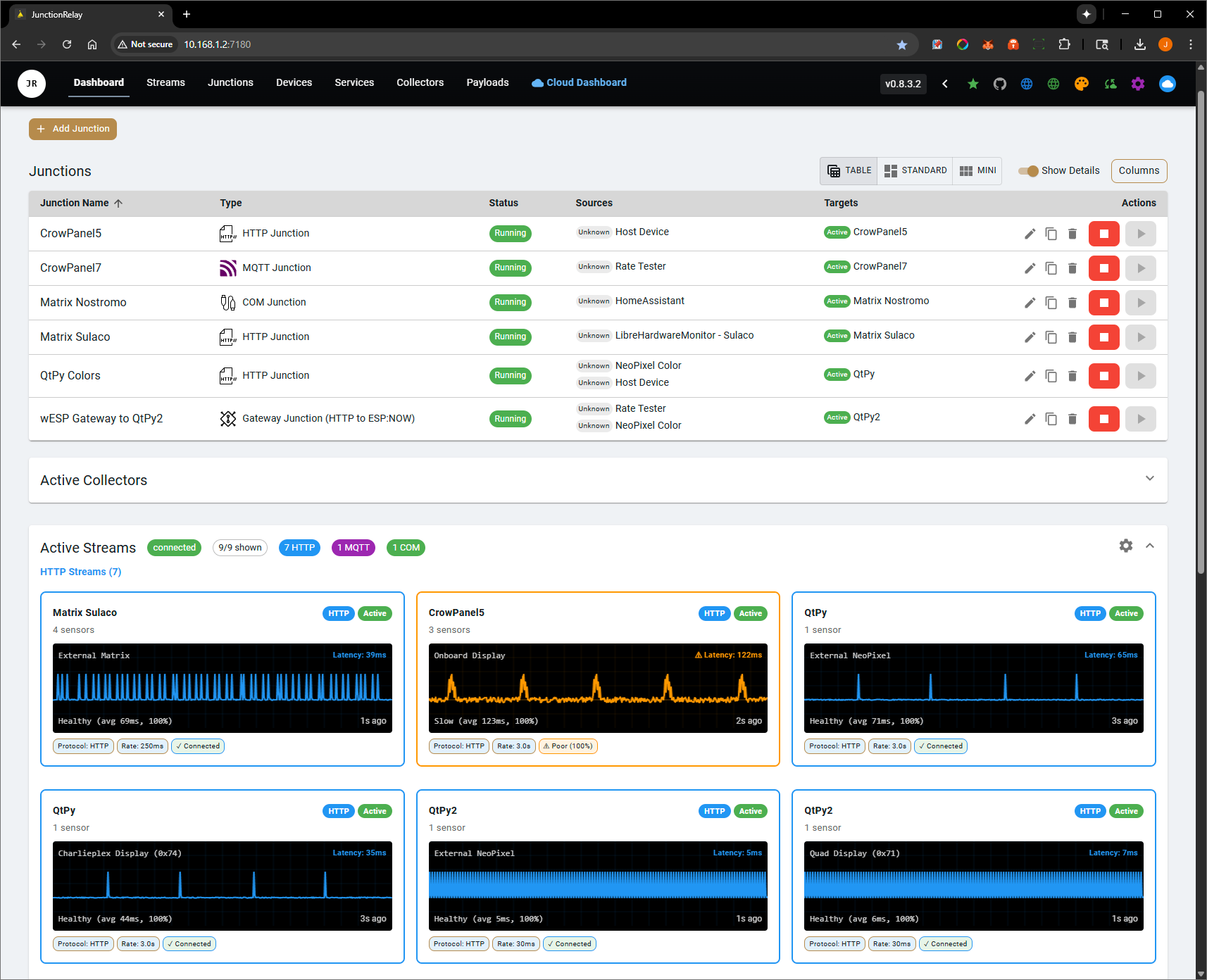Image resolution: width=1207 pixels, height=980 pixels.
Task: Click the orange theme palette icon
Action: click(1081, 84)
